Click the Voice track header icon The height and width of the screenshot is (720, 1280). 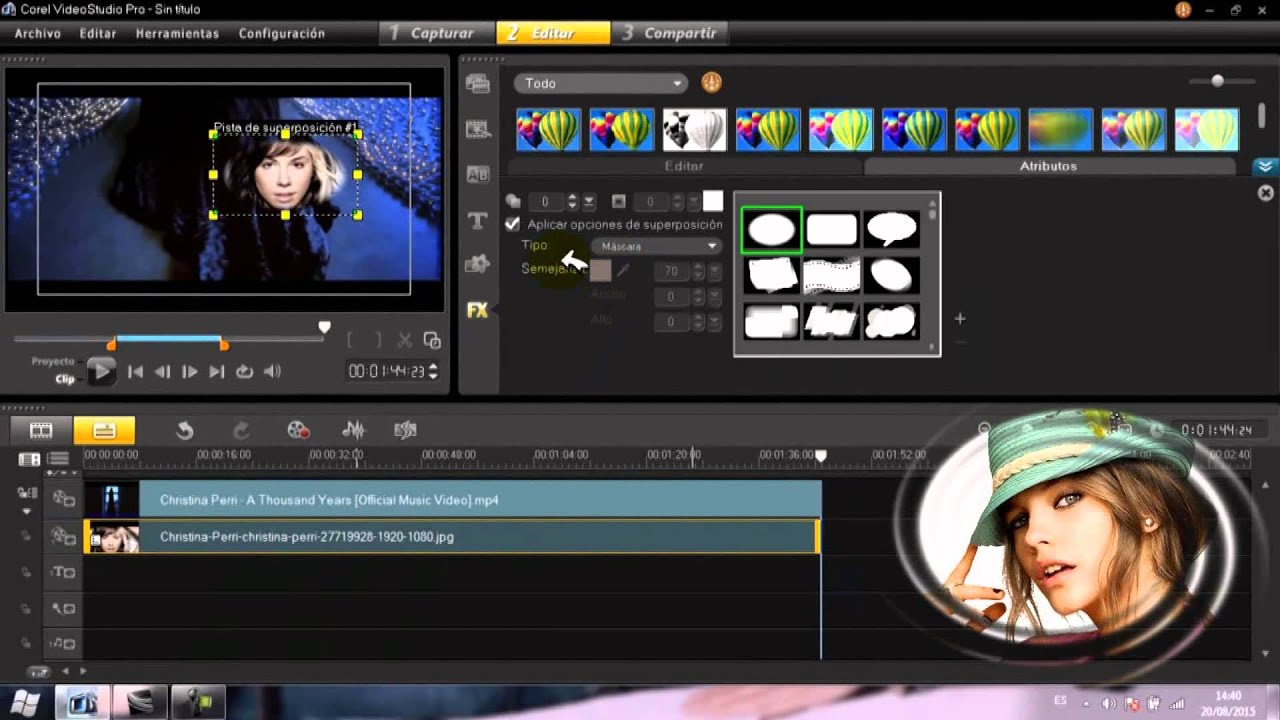point(64,608)
